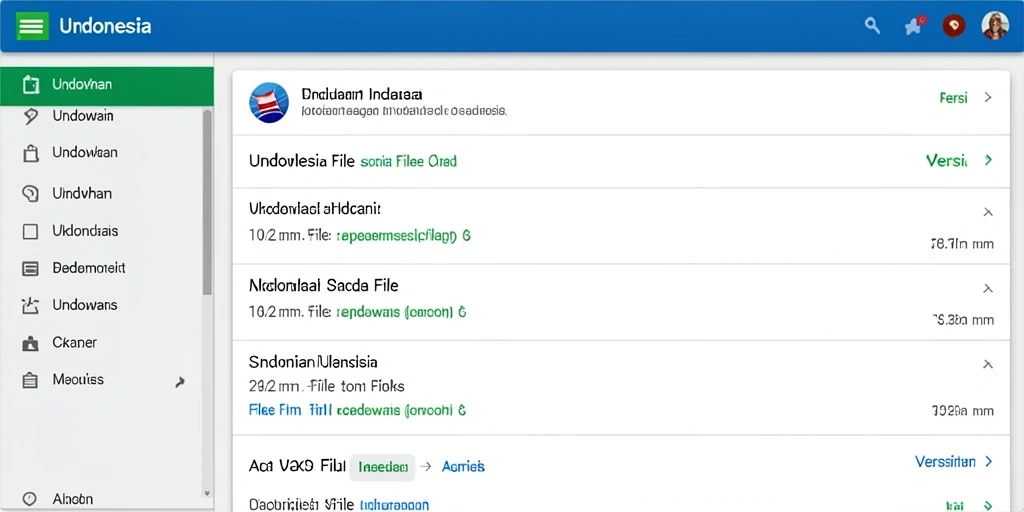Click the square icon beside Uklondiais
Image resolution: width=1024 pixels, height=512 pixels.
pyautogui.click(x=31, y=231)
